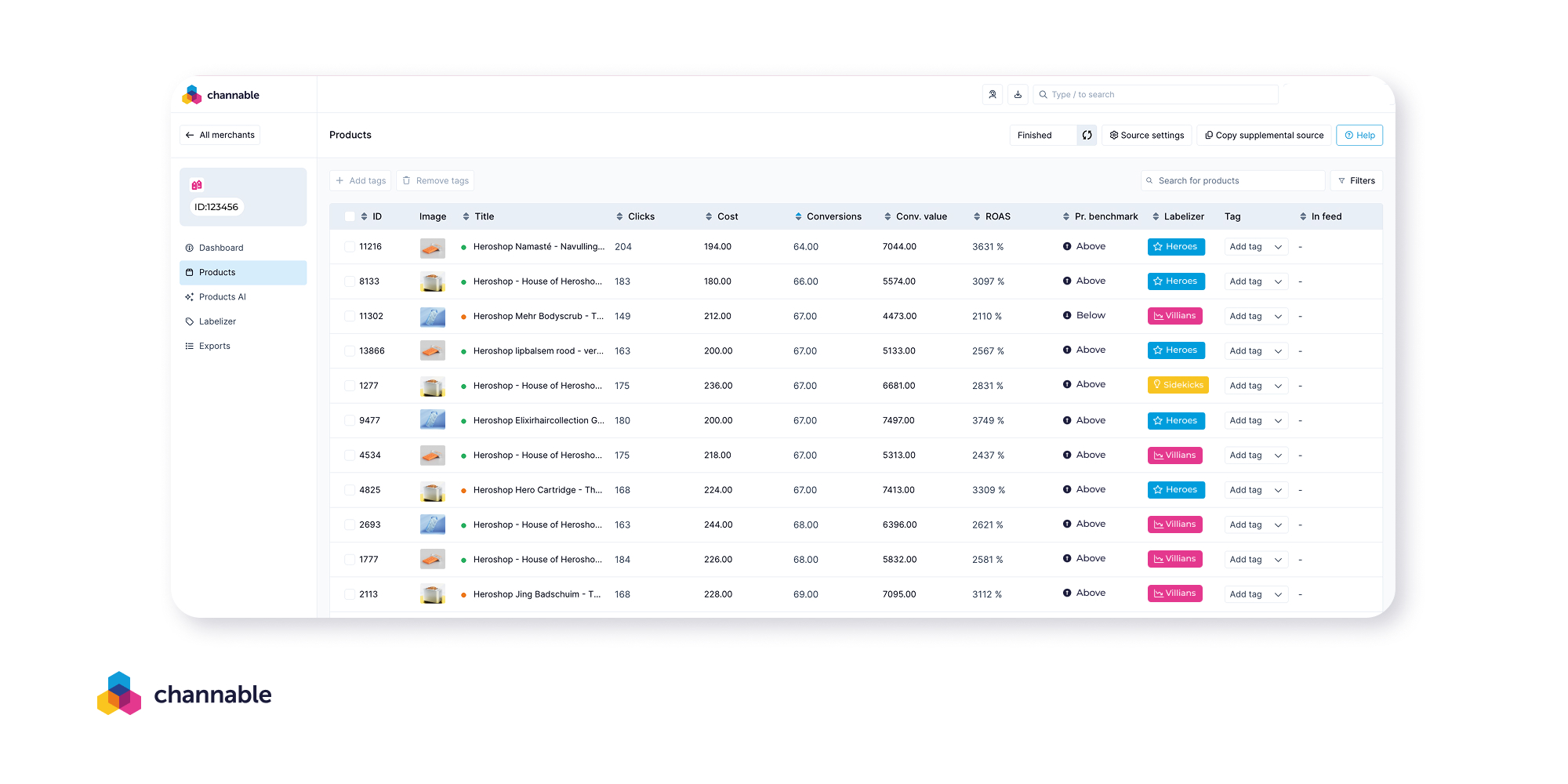Viewport: 1568px width, 784px height.
Task: Click the Add tags button
Action: (x=361, y=180)
